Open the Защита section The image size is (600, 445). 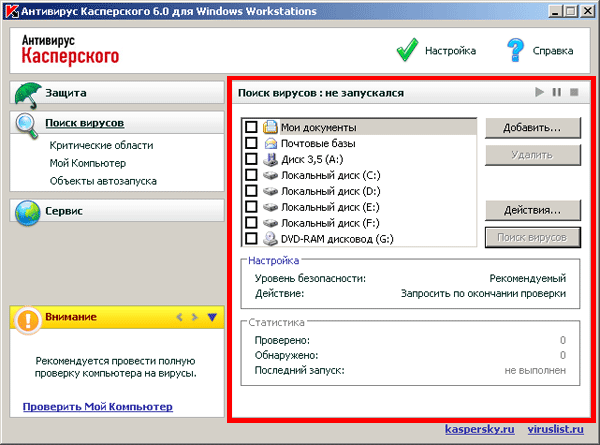(x=117, y=93)
